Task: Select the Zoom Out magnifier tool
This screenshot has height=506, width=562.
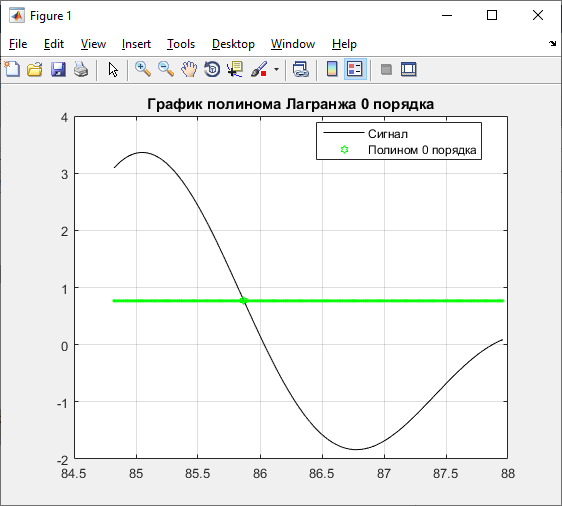Action: 166,69
